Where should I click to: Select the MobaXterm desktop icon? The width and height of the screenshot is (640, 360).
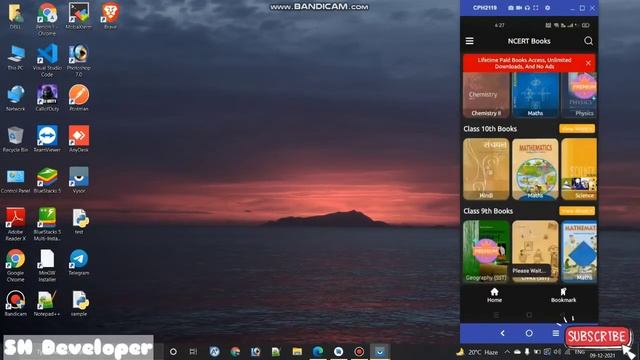[x=79, y=16]
